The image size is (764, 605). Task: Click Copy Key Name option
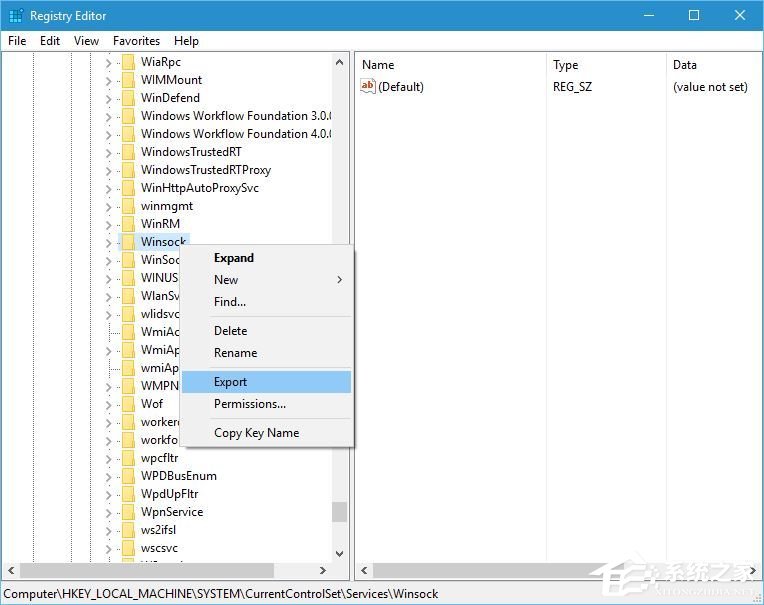point(256,433)
